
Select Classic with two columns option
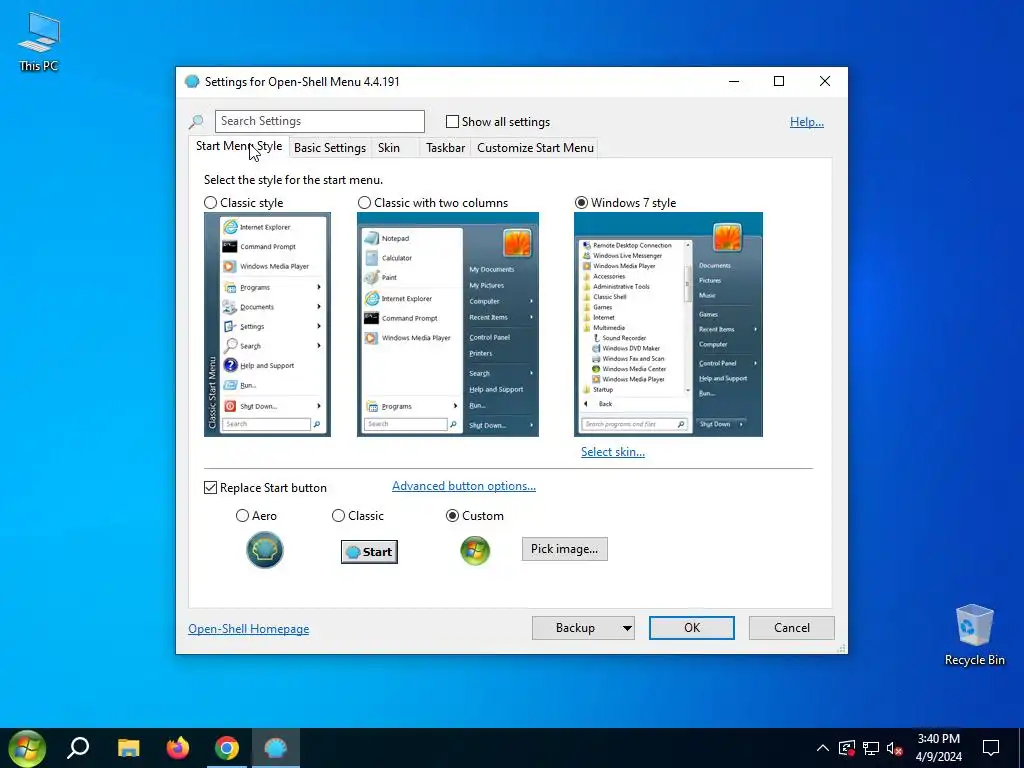tap(364, 202)
